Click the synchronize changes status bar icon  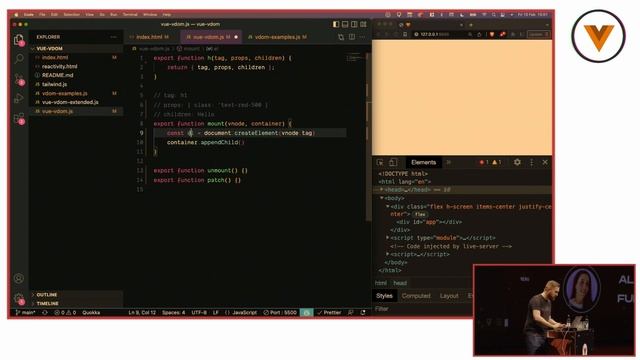tap(45, 313)
